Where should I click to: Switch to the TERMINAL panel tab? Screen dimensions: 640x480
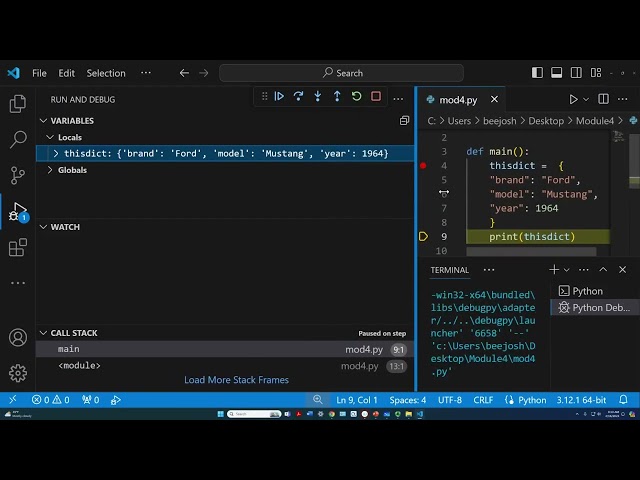click(x=449, y=270)
